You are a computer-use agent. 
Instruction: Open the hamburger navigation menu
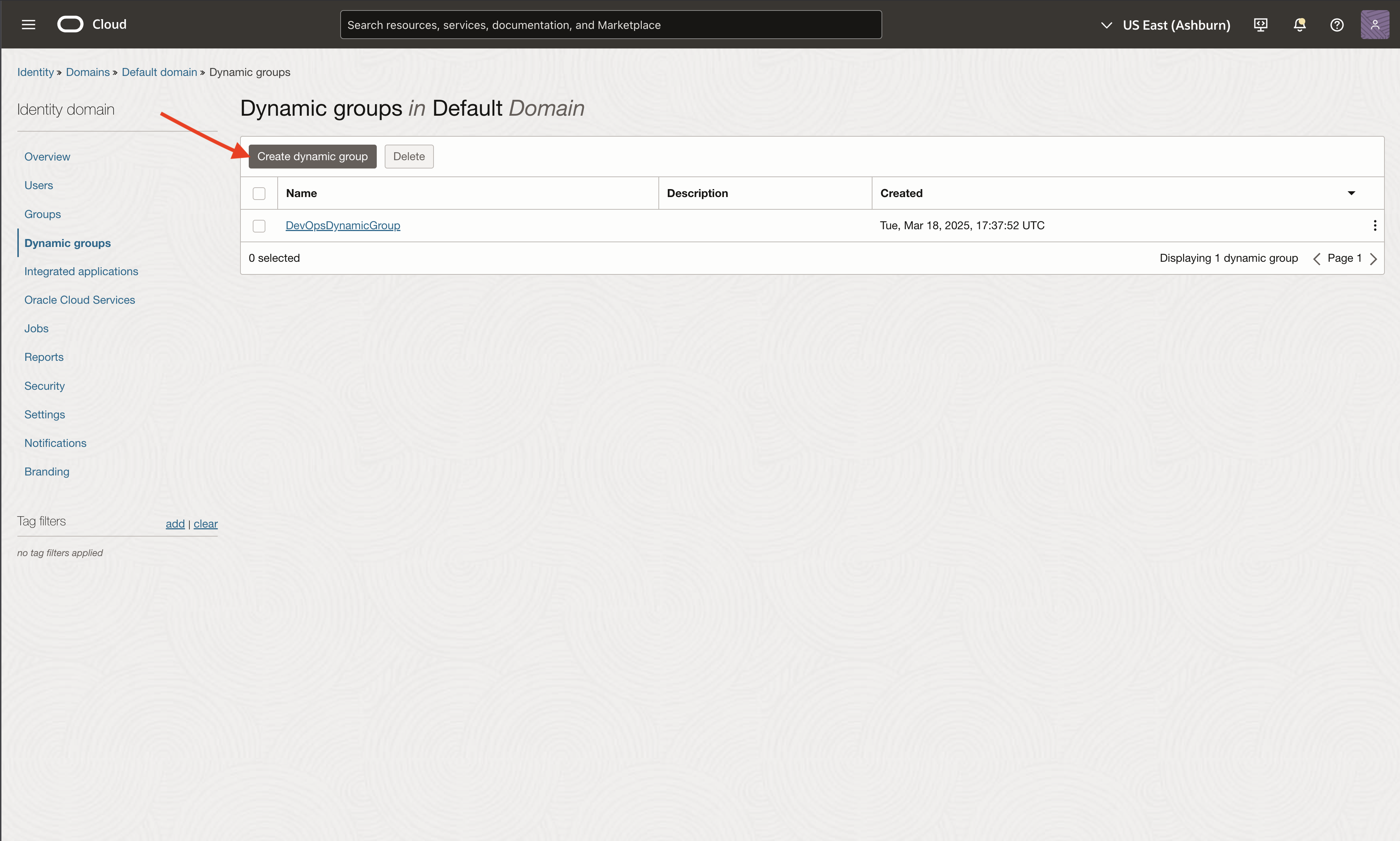pyautogui.click(x=28, y=24)
